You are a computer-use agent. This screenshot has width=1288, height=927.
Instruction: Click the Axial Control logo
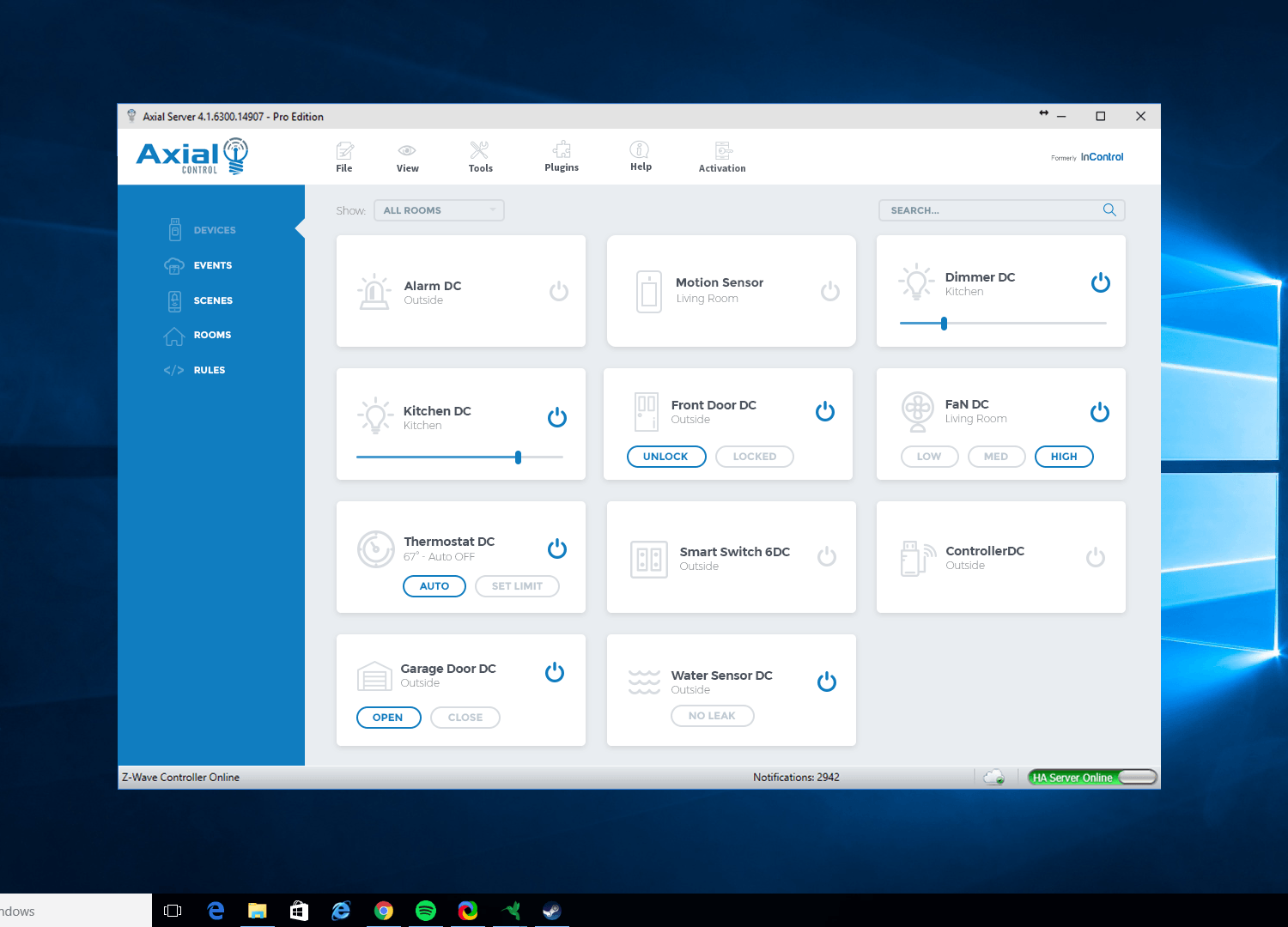192,156
